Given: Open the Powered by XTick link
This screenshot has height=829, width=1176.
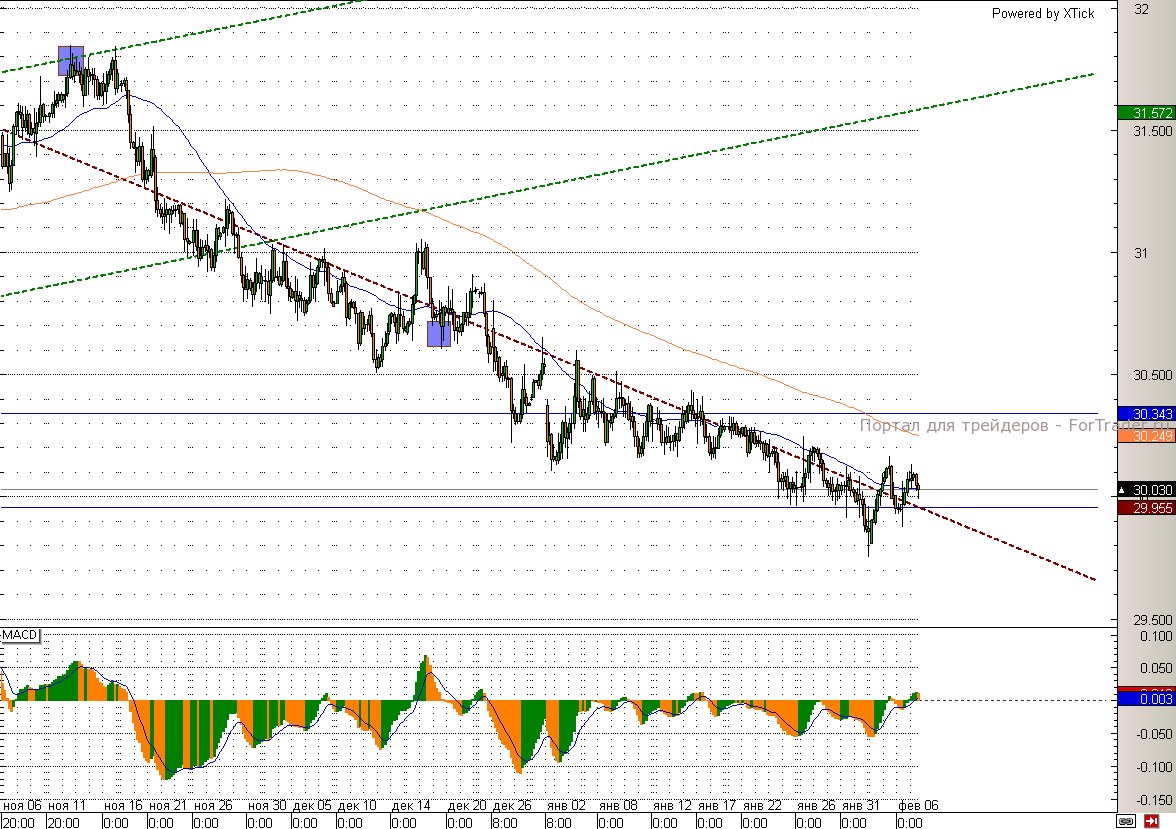Looking at the screenshot, I should coord(1042,13).
